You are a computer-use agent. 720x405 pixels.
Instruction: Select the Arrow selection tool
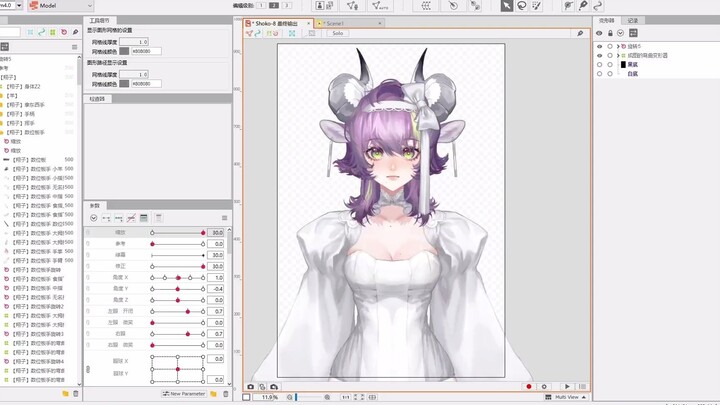(x=506, y=6)
